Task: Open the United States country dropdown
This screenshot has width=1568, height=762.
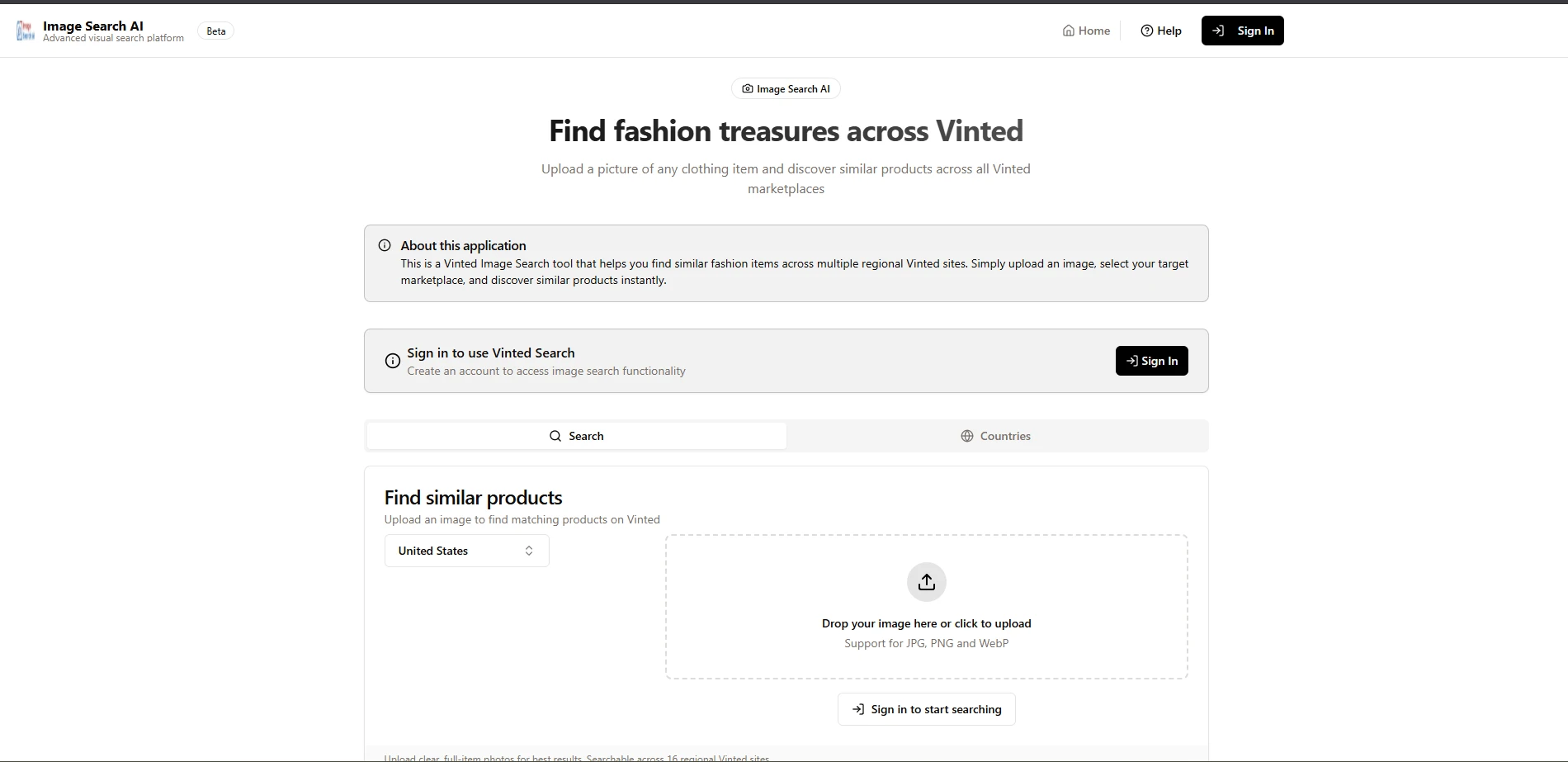Action: tap(466, 551)
